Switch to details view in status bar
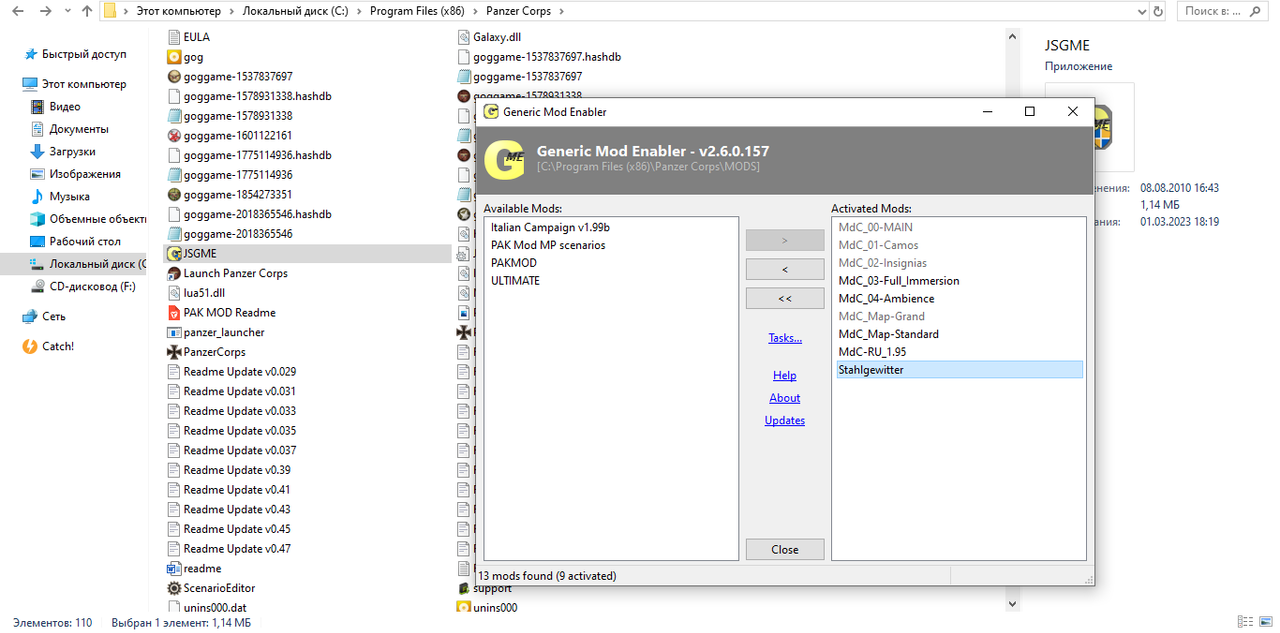The image size is (1280, 633). coord(1244,622)
